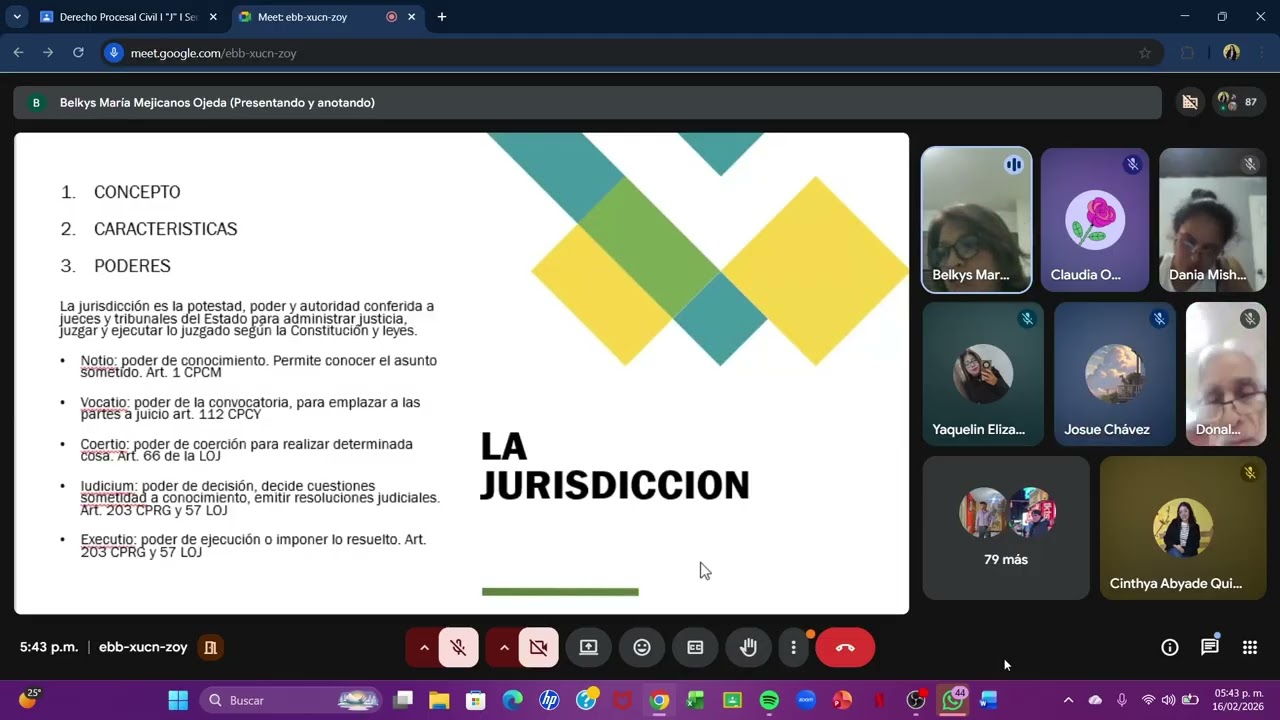1280x720 pixels.
Task: Select Yaquelin Eliza... participant tile
Action: 983,374
